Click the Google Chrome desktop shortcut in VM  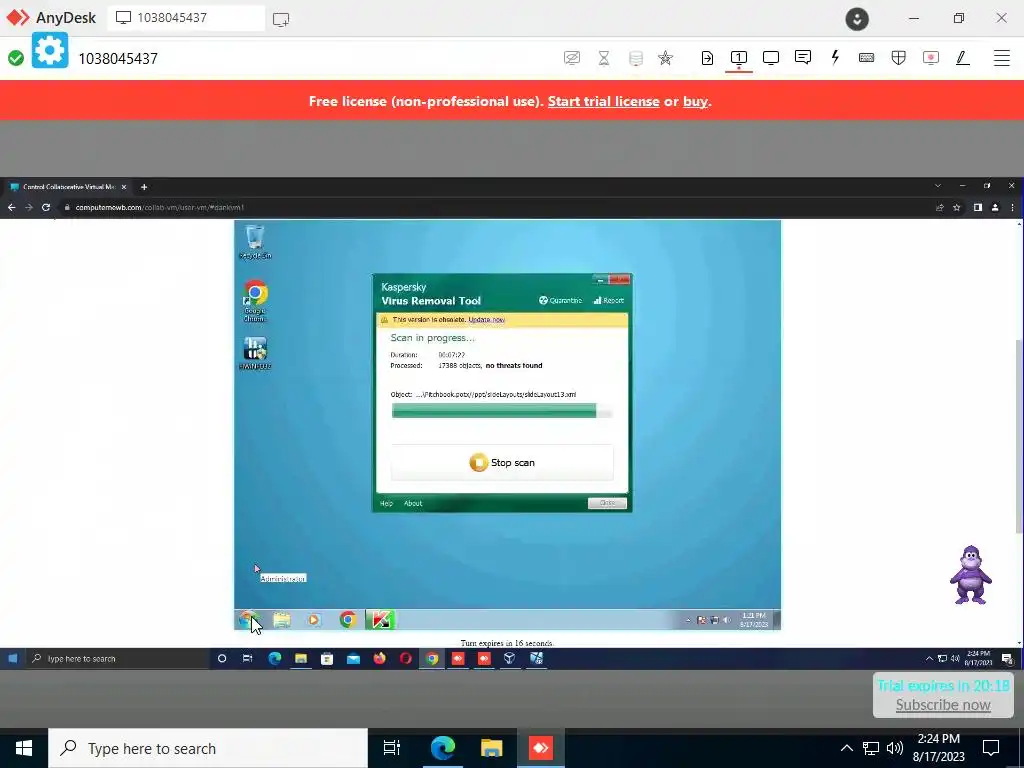255,301
